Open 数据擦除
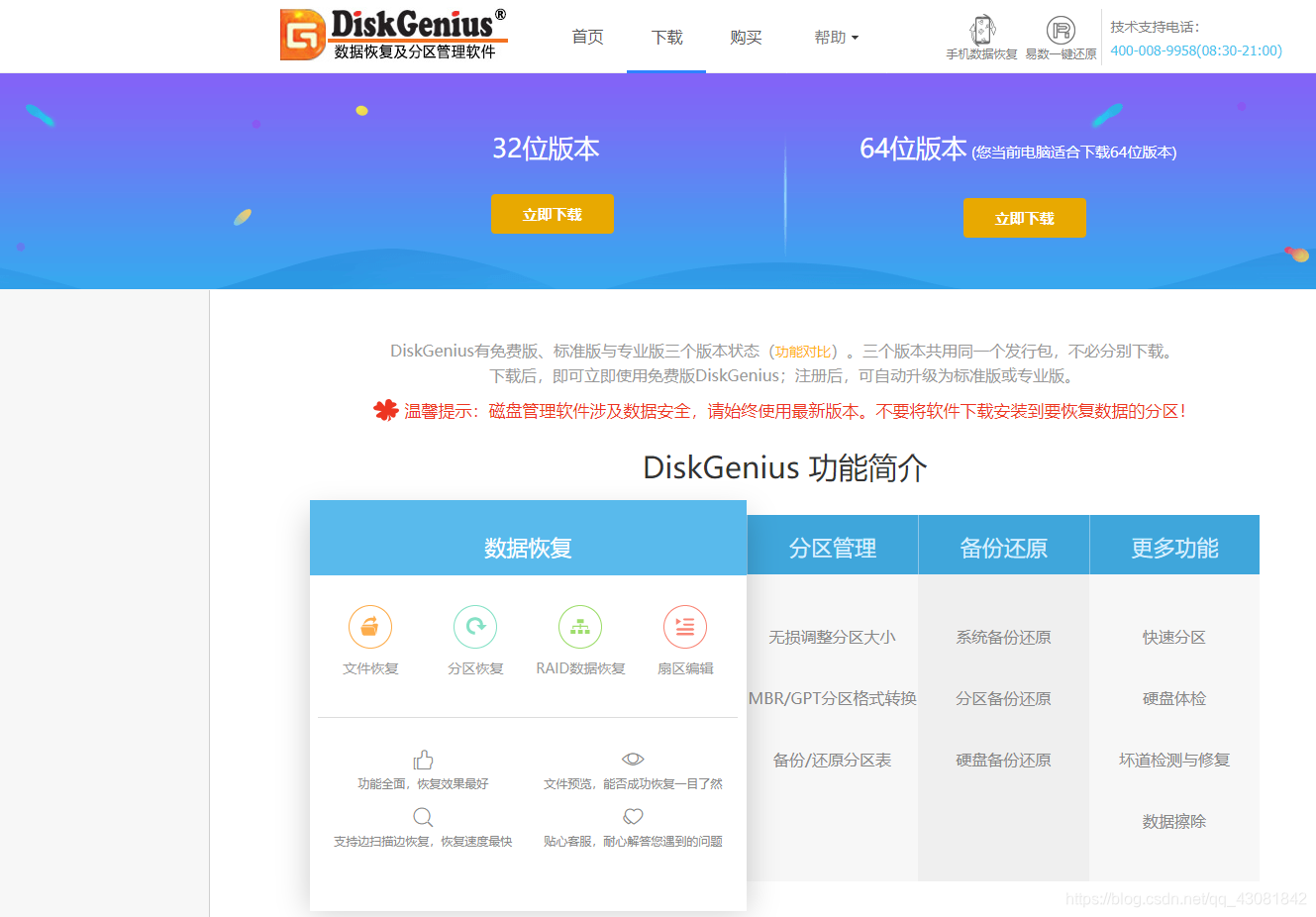The height and width of the screenshot is (917, 1316). click(1174, 821)
